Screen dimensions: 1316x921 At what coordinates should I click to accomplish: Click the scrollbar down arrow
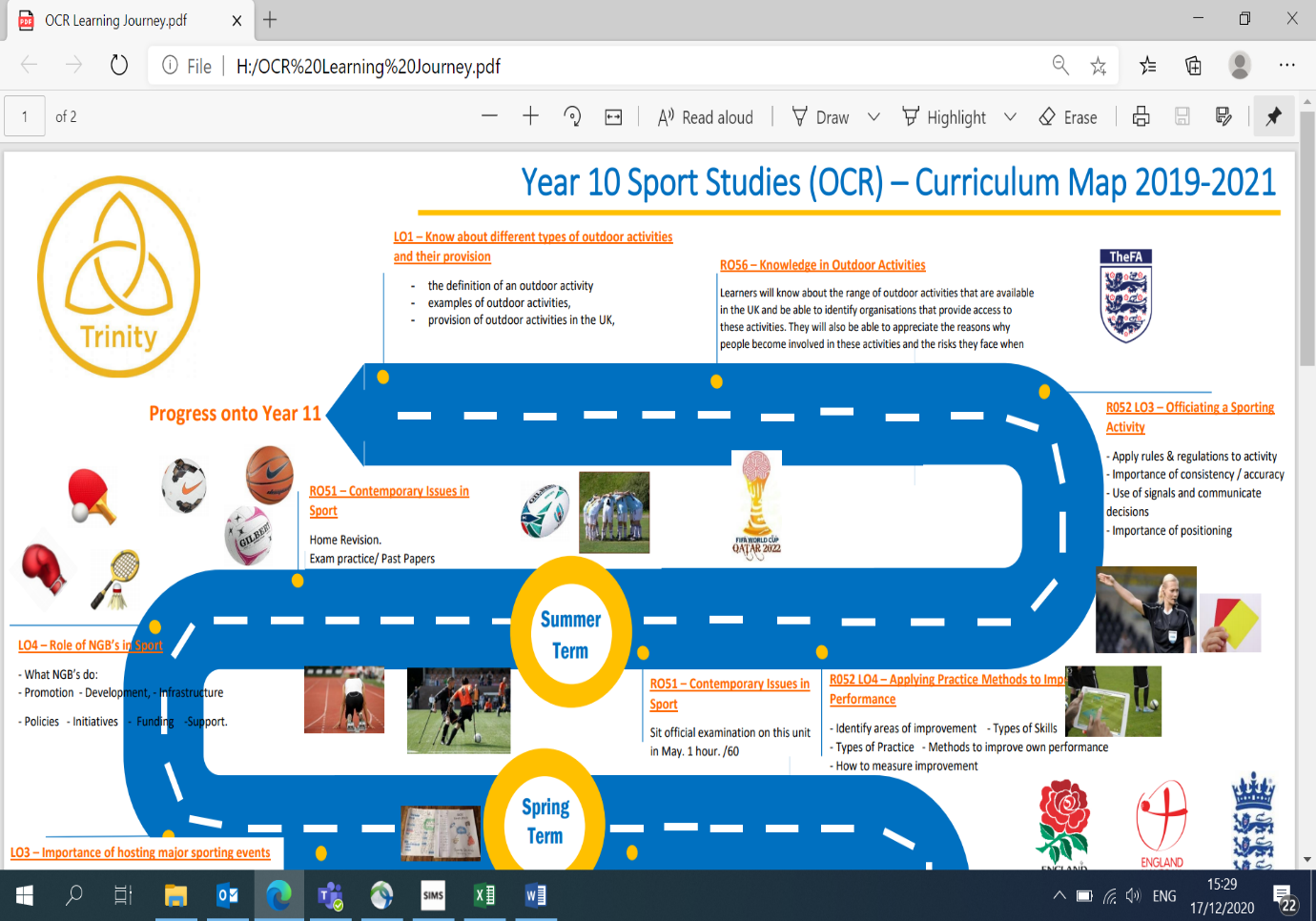coord(1307,859)
